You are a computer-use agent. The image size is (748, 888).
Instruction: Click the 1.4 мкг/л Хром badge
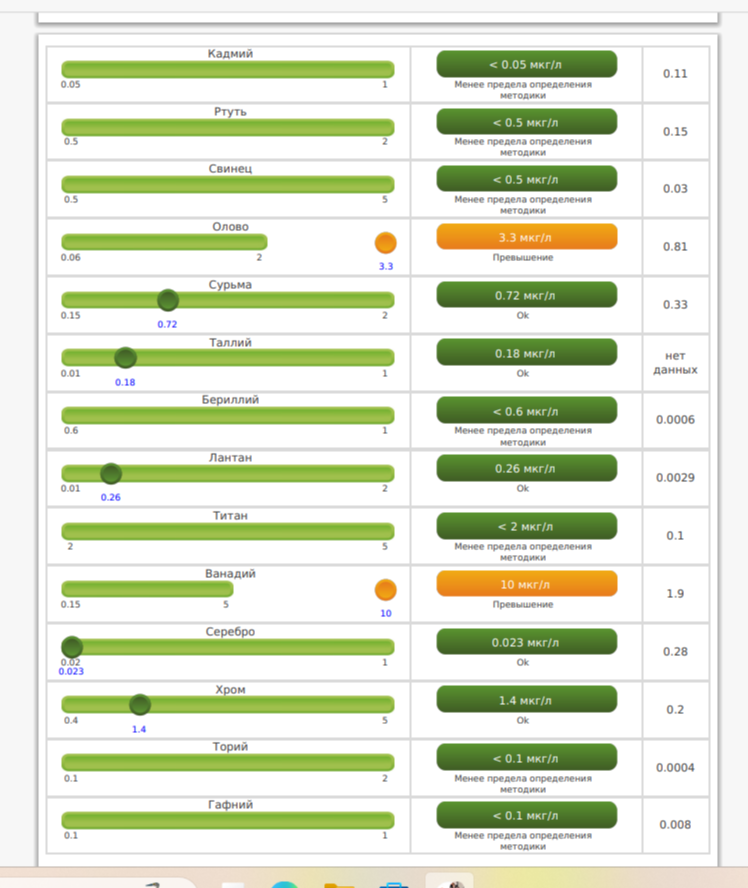coord(526,700)
